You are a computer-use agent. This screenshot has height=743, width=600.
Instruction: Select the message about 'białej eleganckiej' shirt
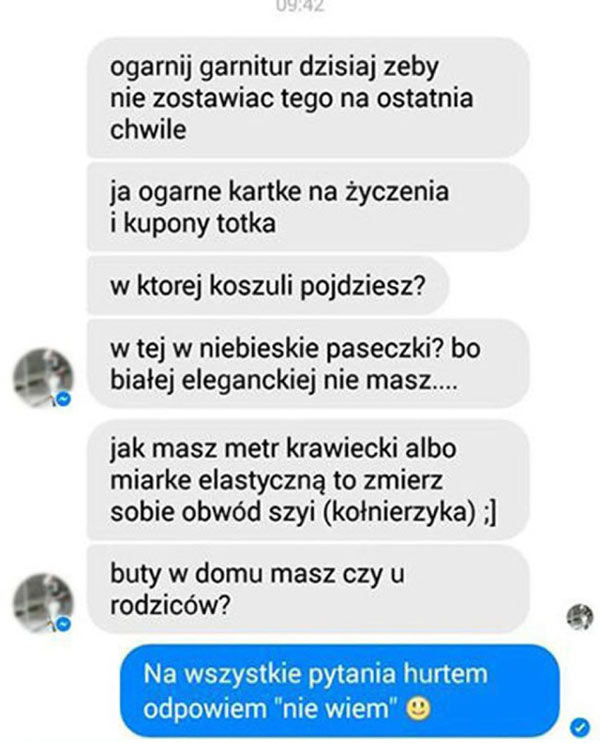308,364
